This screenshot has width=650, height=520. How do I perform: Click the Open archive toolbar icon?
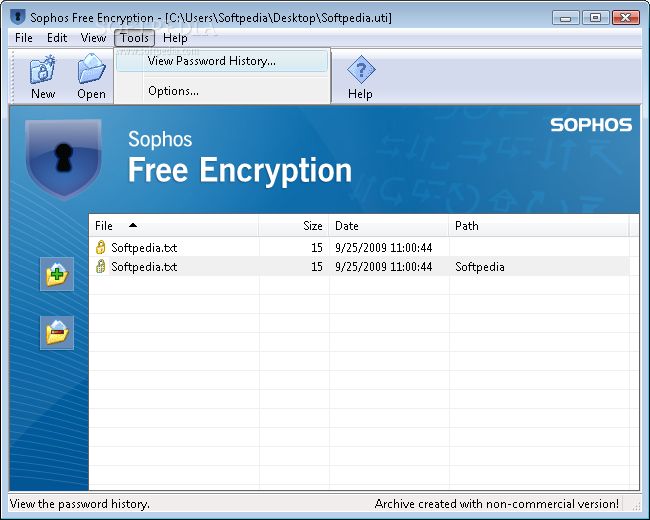tap(91, 69)
